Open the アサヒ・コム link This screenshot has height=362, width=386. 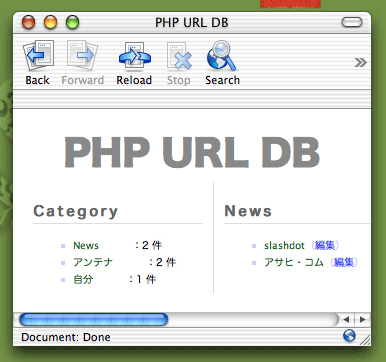pos(294,262)
